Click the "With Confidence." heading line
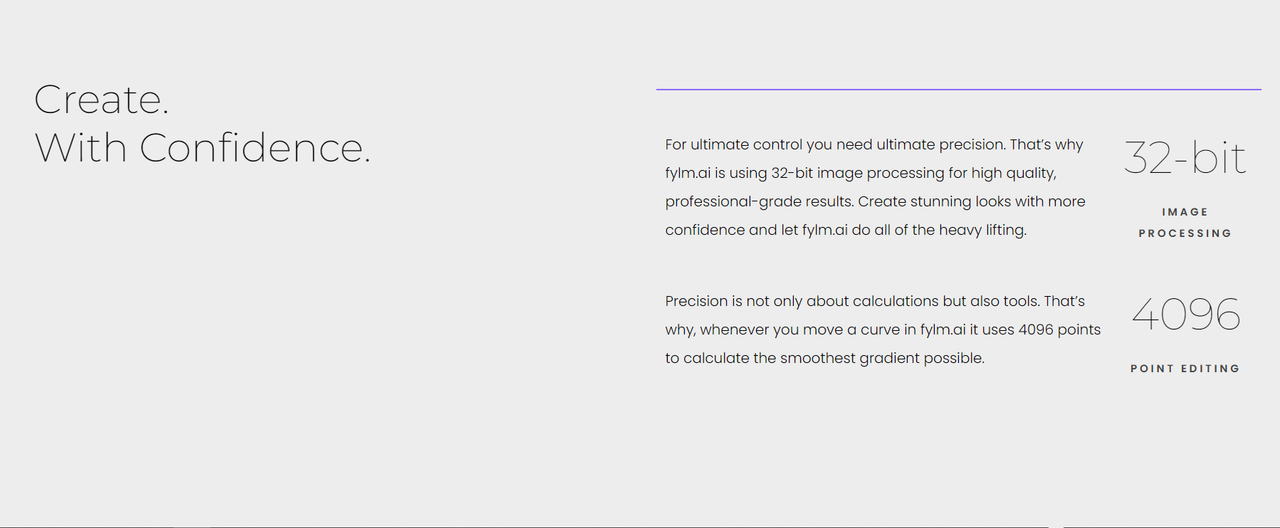The width and height of the screenshot is (1280, 528). pos(202,148)
